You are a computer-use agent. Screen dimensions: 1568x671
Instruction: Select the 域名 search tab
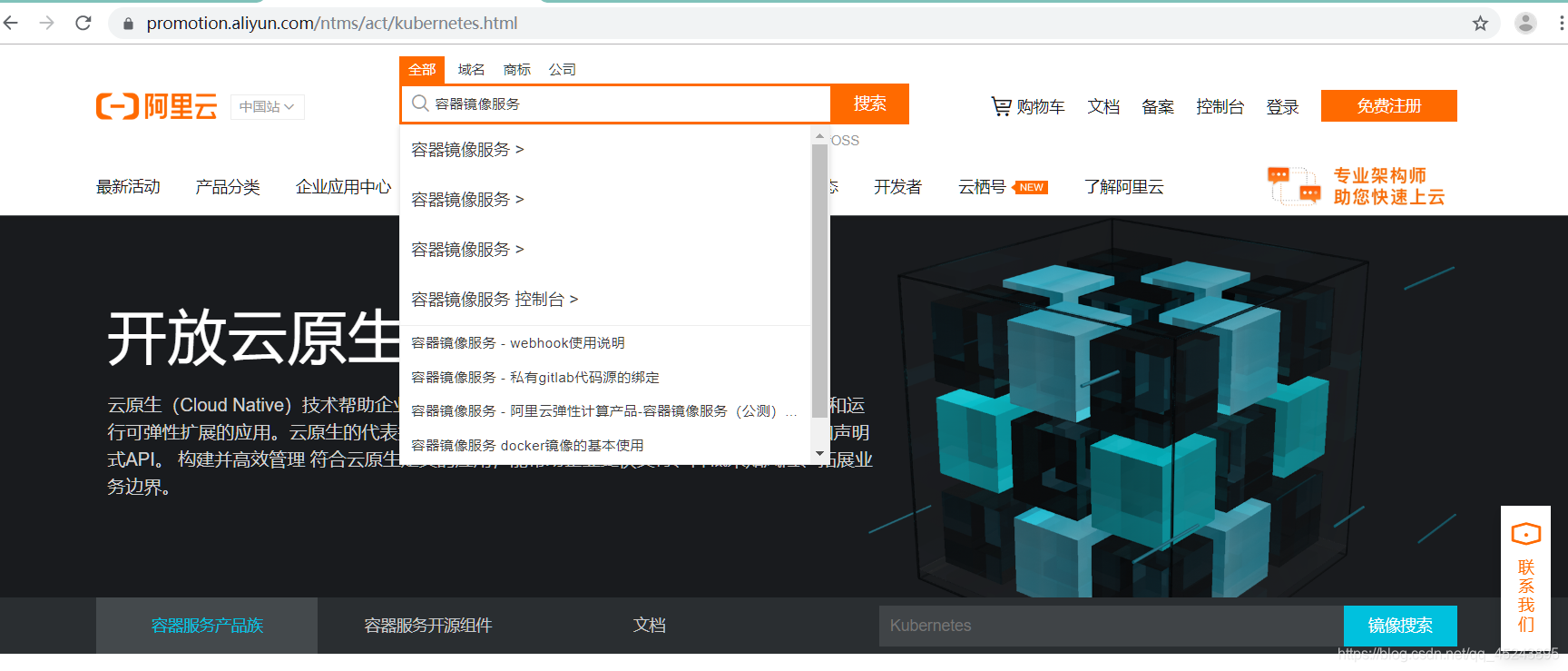[471, 70]
